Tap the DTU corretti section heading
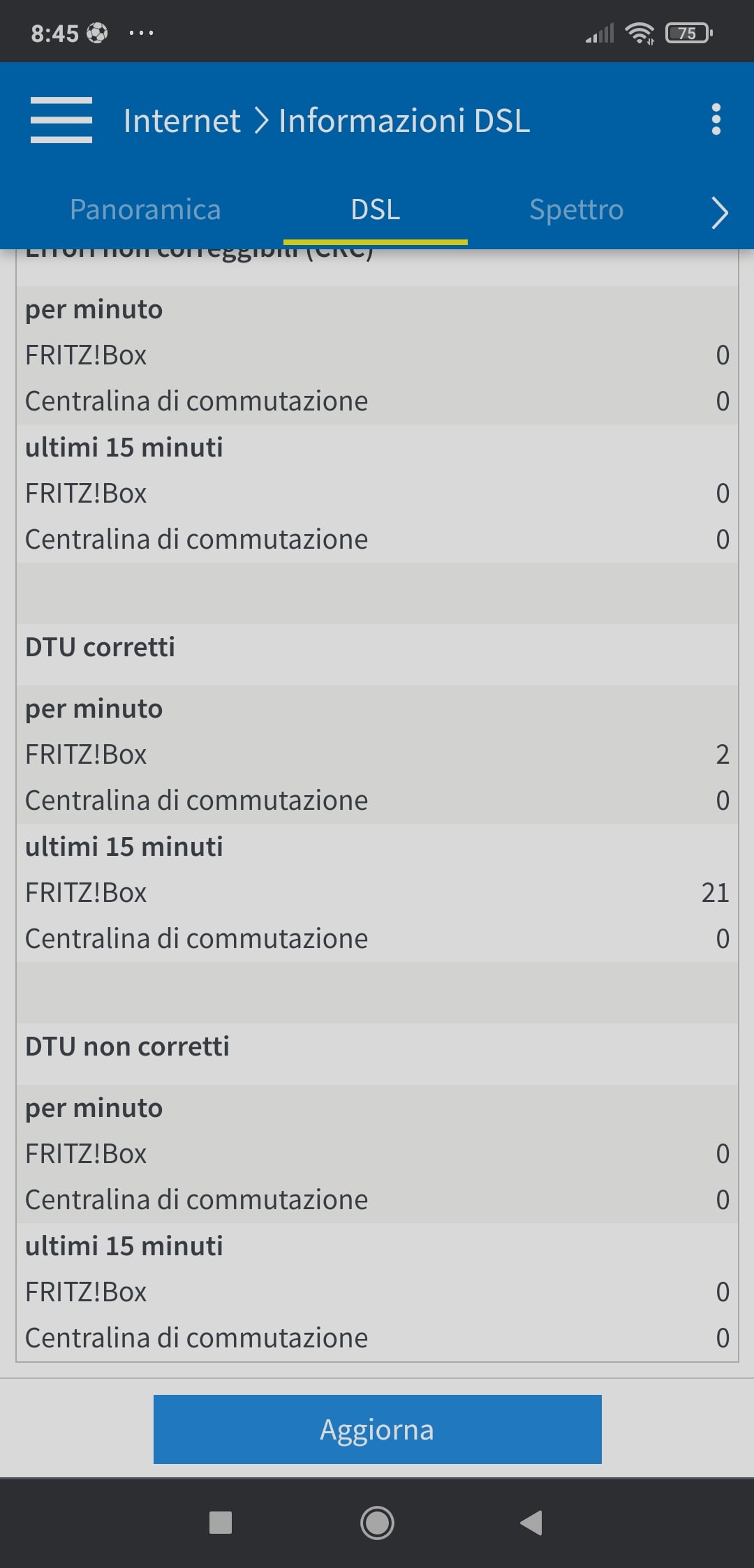754x1568 pixels. point(101,647)
